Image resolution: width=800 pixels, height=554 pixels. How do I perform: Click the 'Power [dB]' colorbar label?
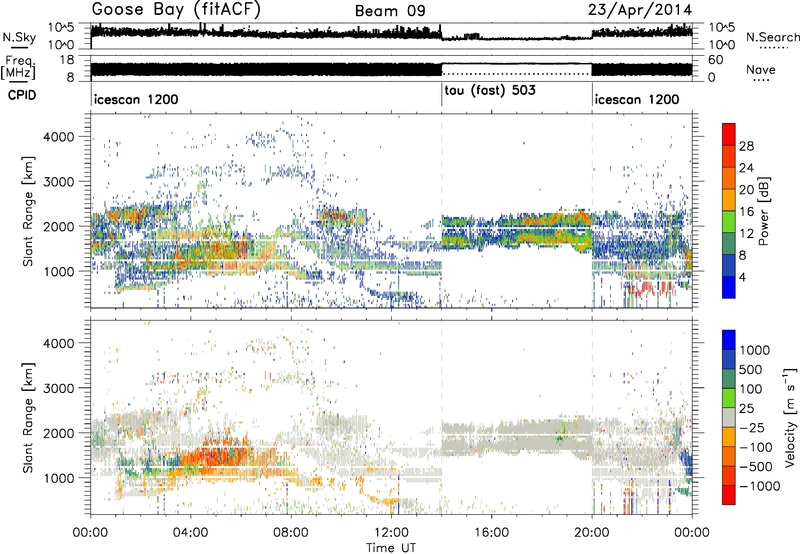763,211
